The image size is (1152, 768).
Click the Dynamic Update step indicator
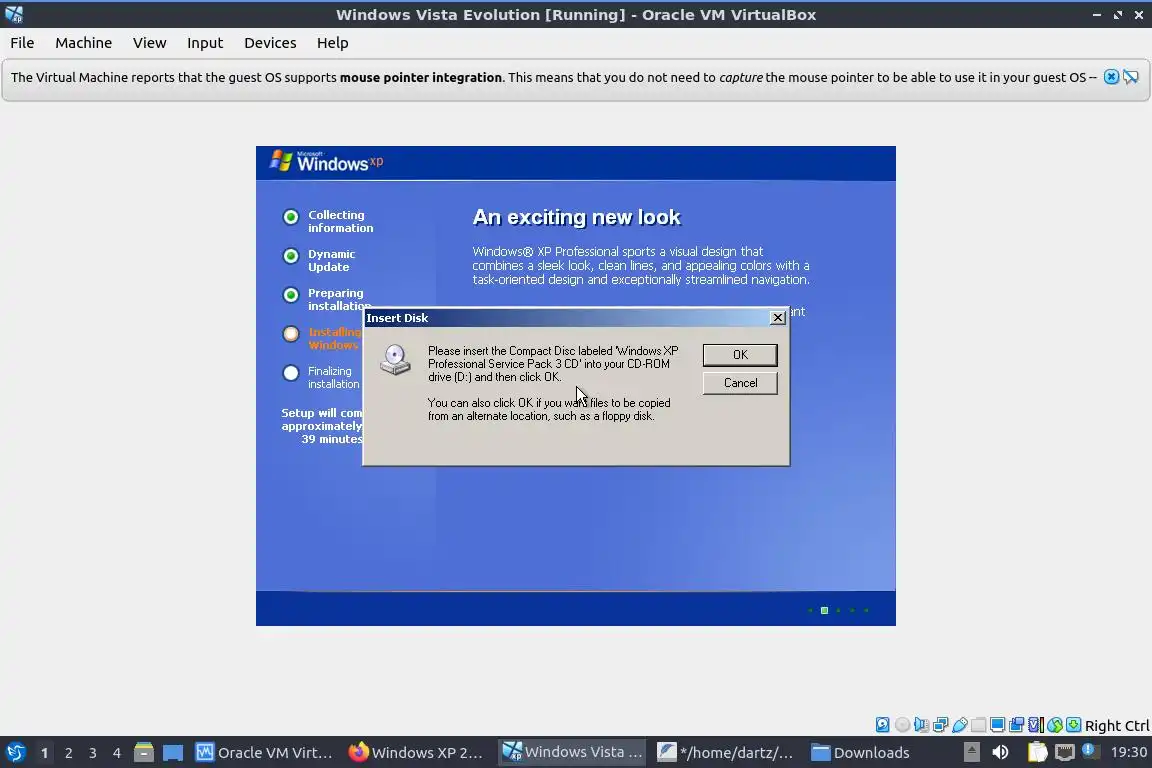click(x=291, y=256)
